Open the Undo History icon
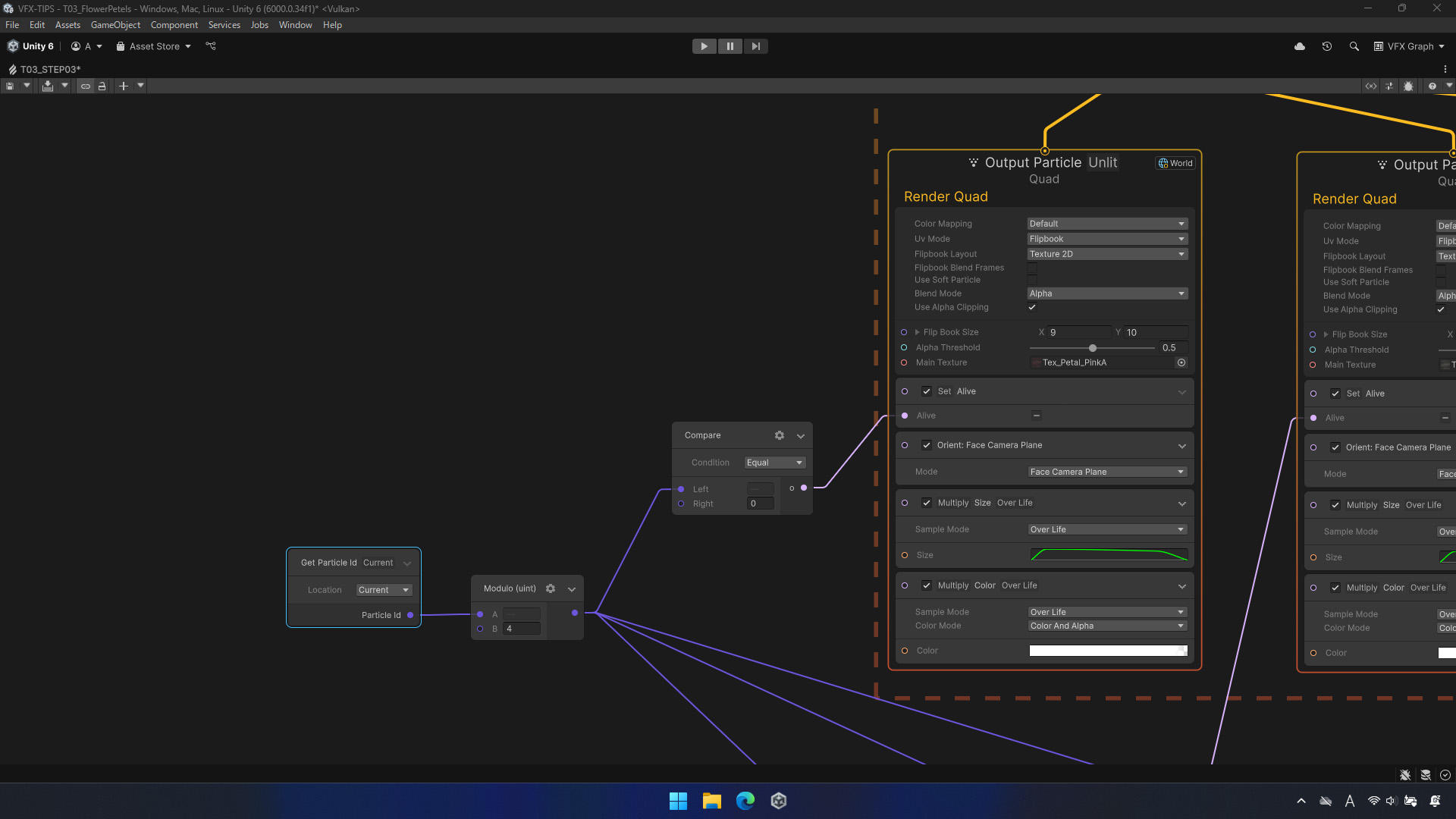1456x819 pixels. coord(1326,46)
